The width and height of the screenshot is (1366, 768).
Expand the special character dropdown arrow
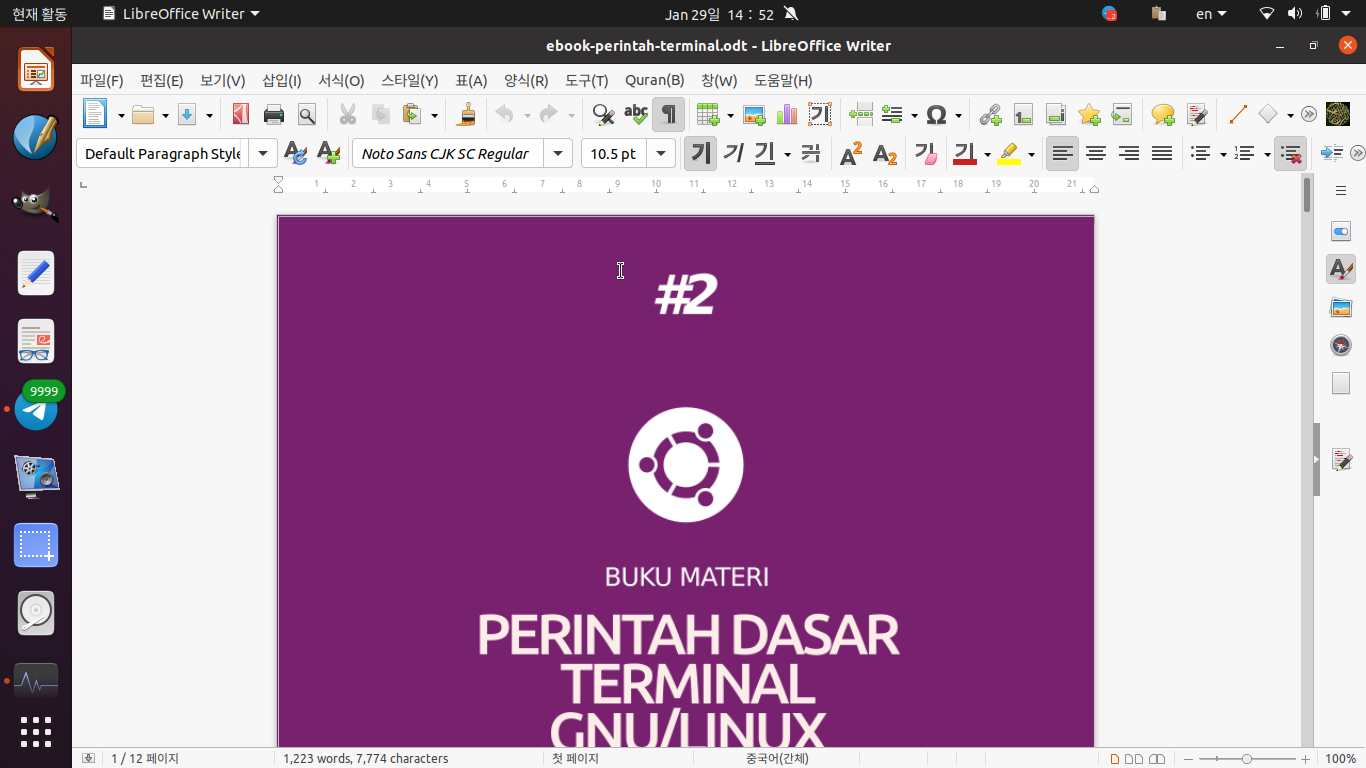(x=958, y=115)
